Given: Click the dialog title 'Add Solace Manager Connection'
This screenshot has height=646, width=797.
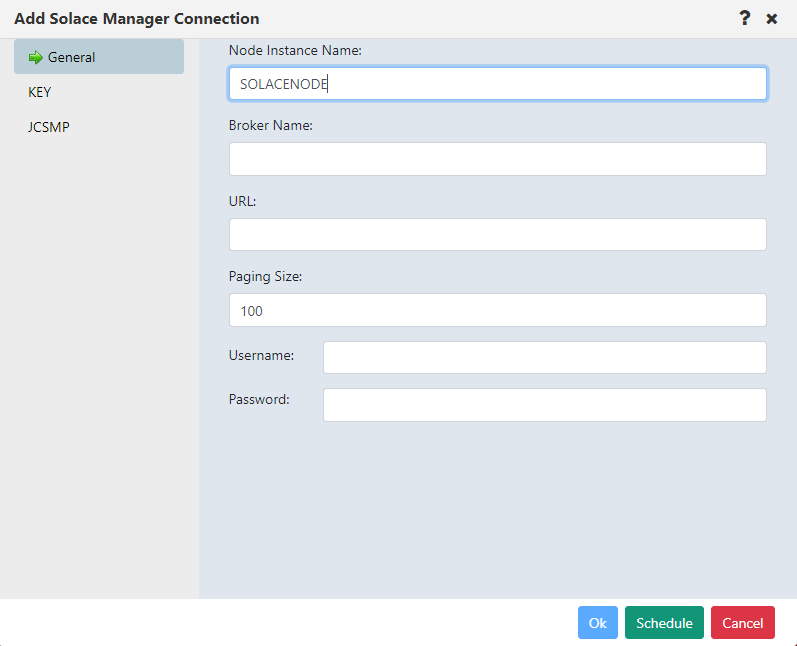Looking at the screenshot, I should pyautogui.click(x=137, y=19).
